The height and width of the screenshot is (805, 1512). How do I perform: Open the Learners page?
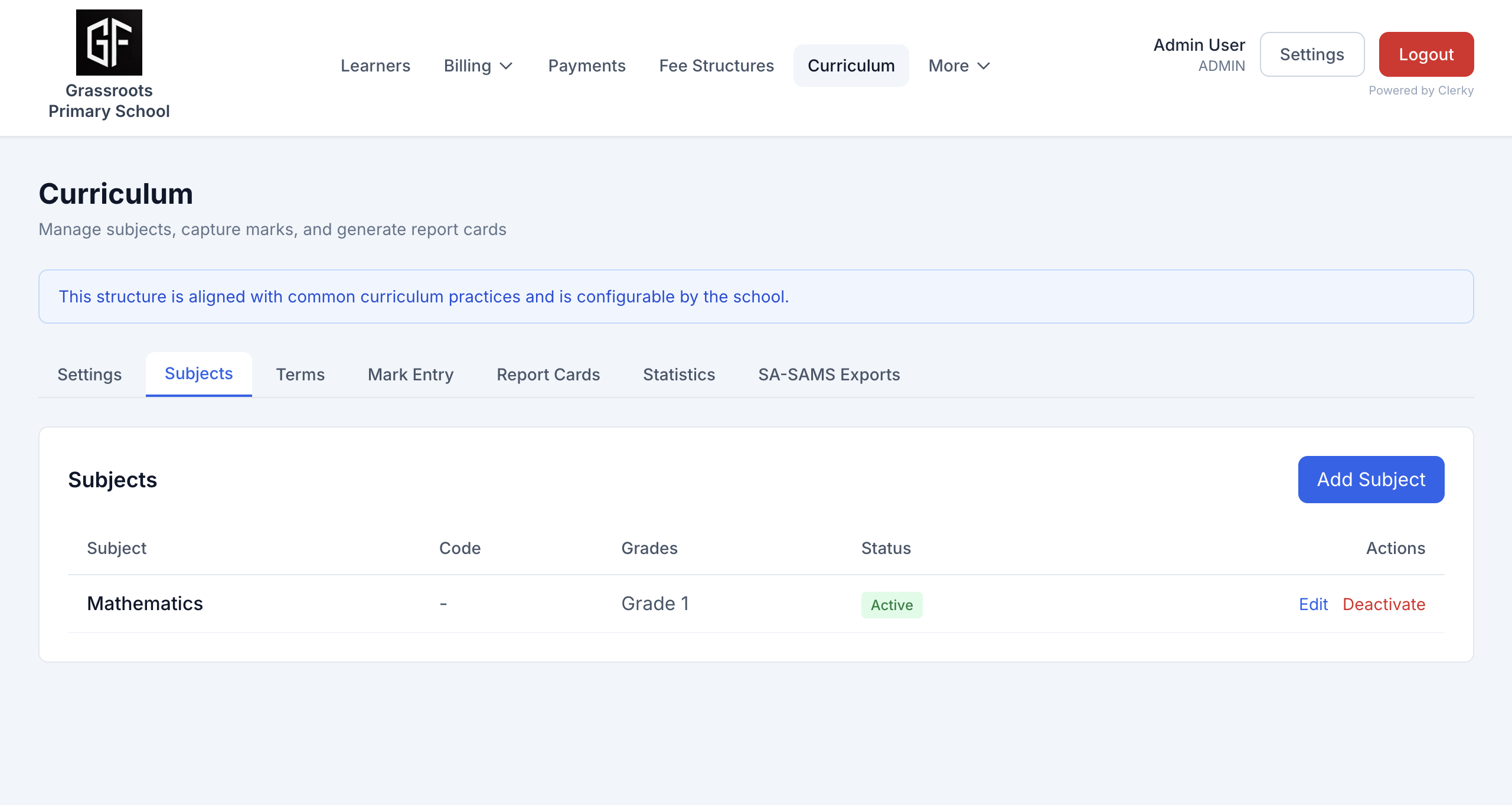tap(375, 66)
